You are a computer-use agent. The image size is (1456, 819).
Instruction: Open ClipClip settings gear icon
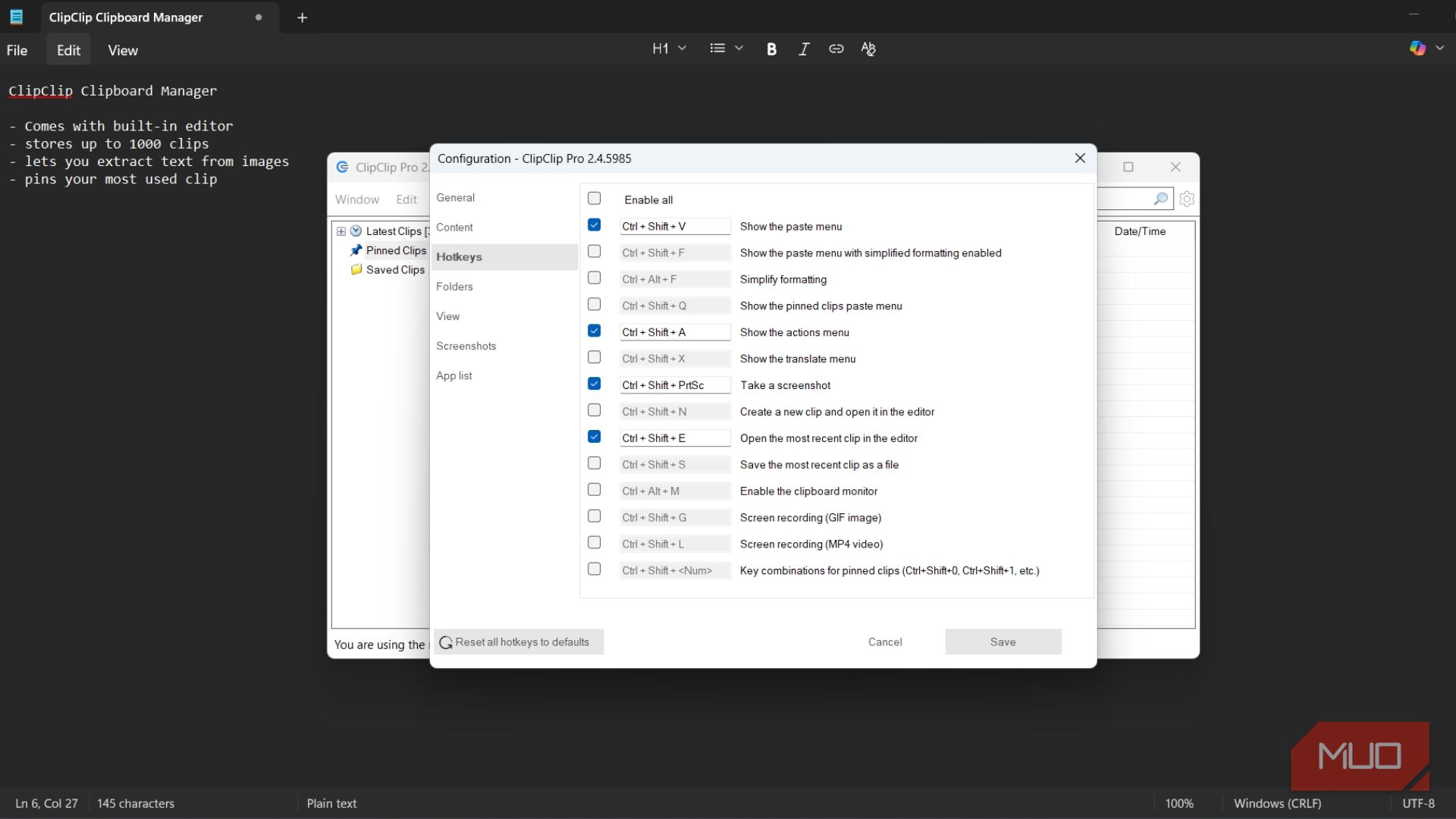pyautogui.click(x=1187, y=199)
